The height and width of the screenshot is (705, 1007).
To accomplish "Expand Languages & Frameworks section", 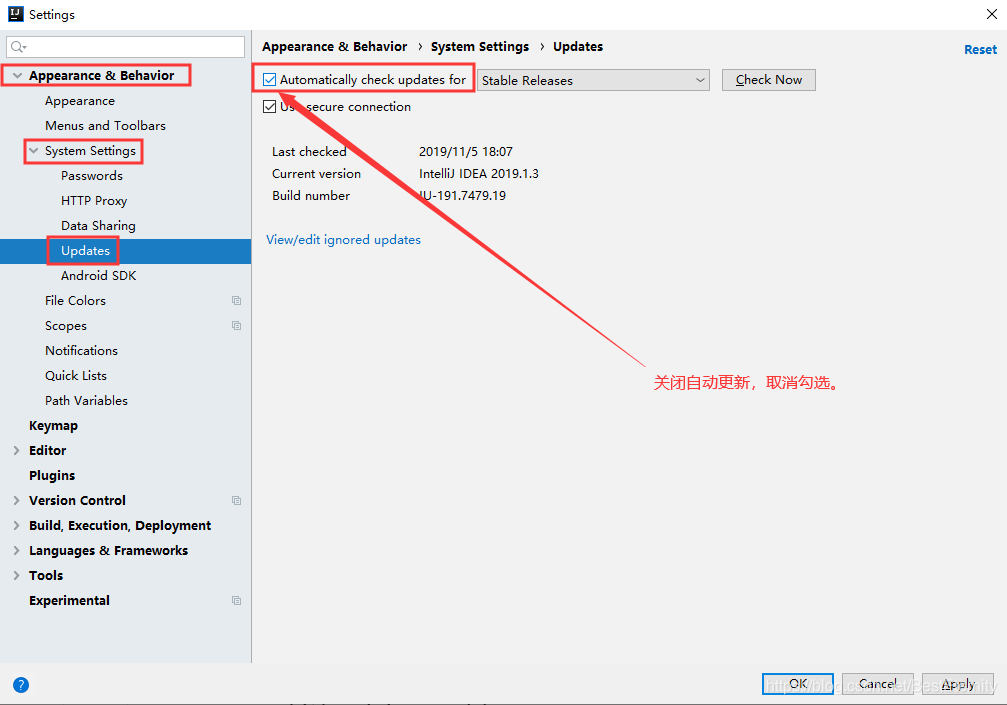I will [x=17, y=550].
